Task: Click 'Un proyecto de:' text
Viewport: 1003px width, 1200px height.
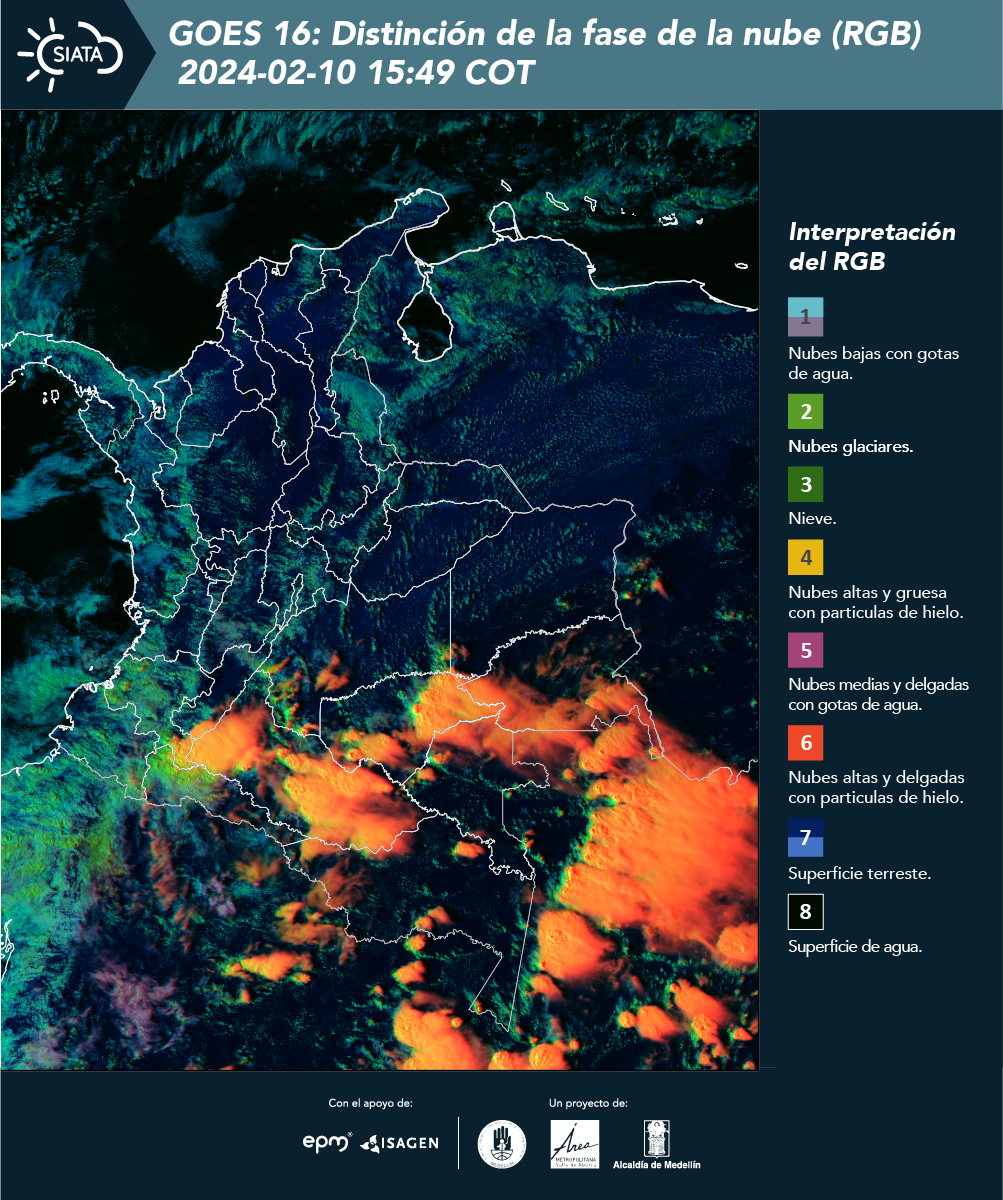Action: (588, 1104)
